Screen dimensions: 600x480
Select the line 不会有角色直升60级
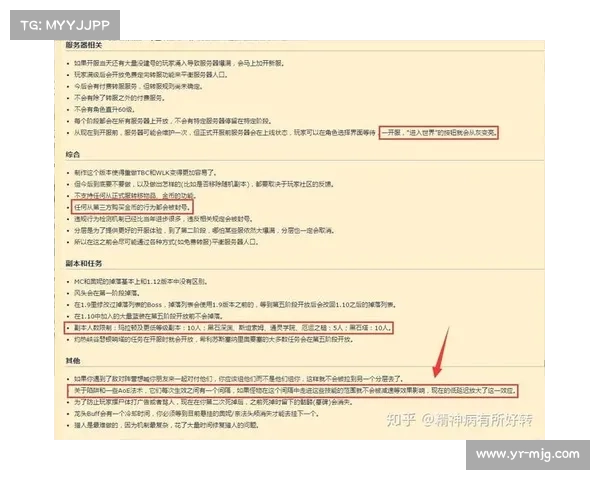(x=104, y=109)
